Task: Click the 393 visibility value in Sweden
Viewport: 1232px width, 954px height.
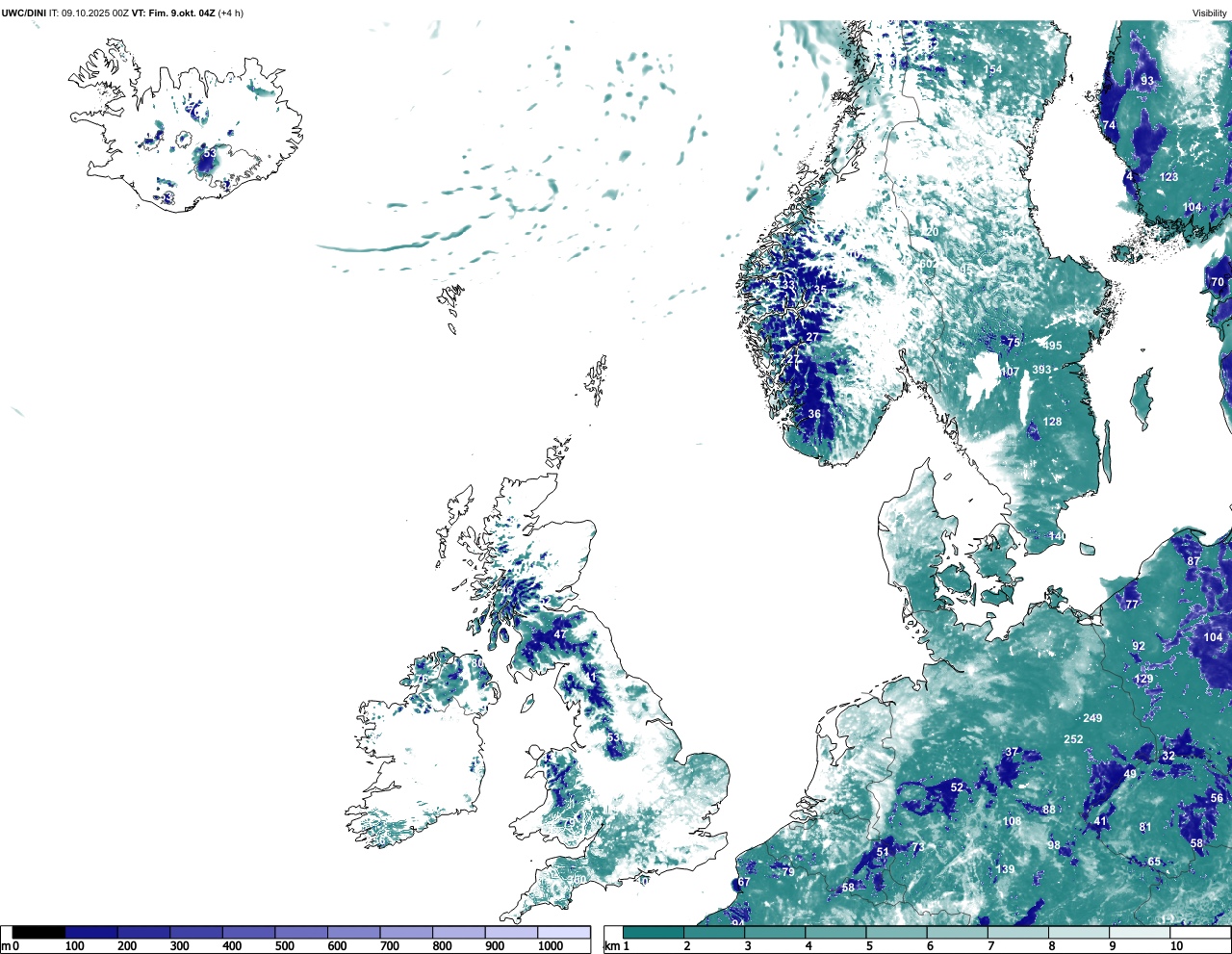Action: coord(1041,370)
